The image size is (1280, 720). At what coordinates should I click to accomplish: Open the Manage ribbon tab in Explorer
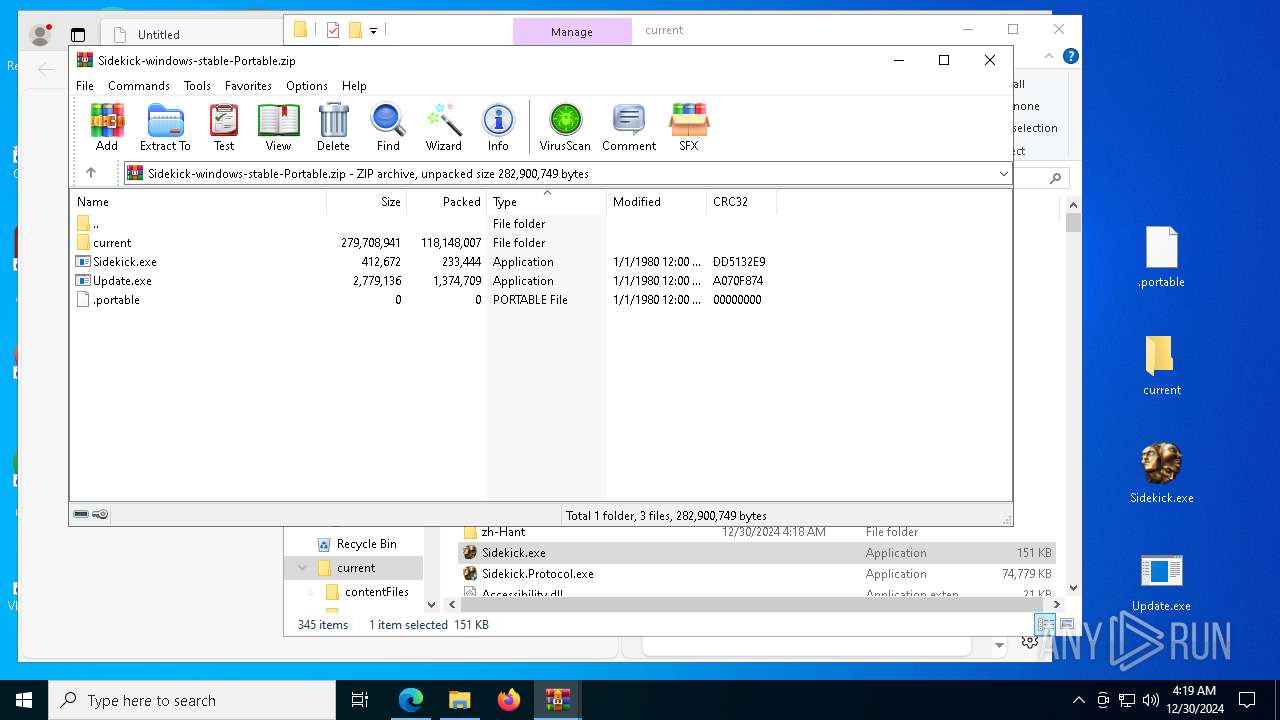[x=572, y=32]
